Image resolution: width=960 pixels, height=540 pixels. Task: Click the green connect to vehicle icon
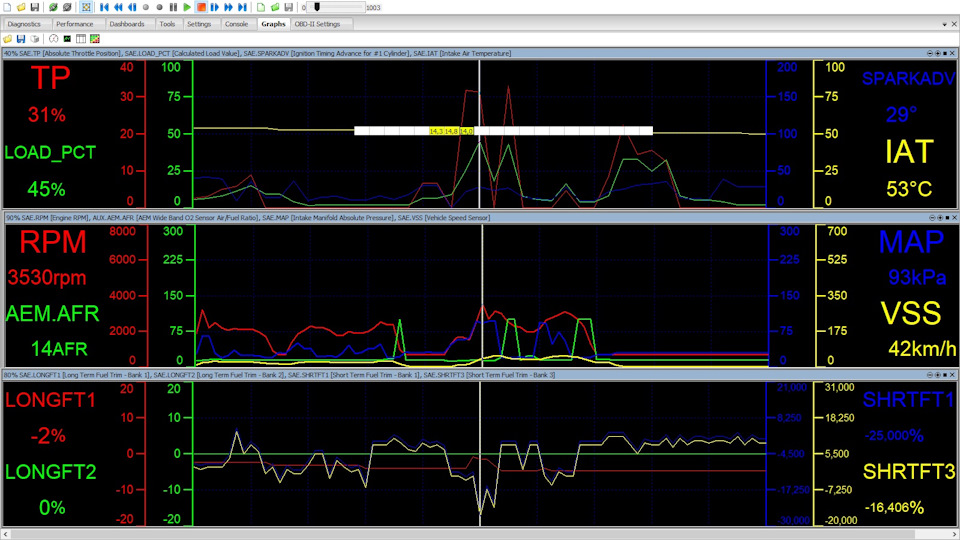point(53,7)
